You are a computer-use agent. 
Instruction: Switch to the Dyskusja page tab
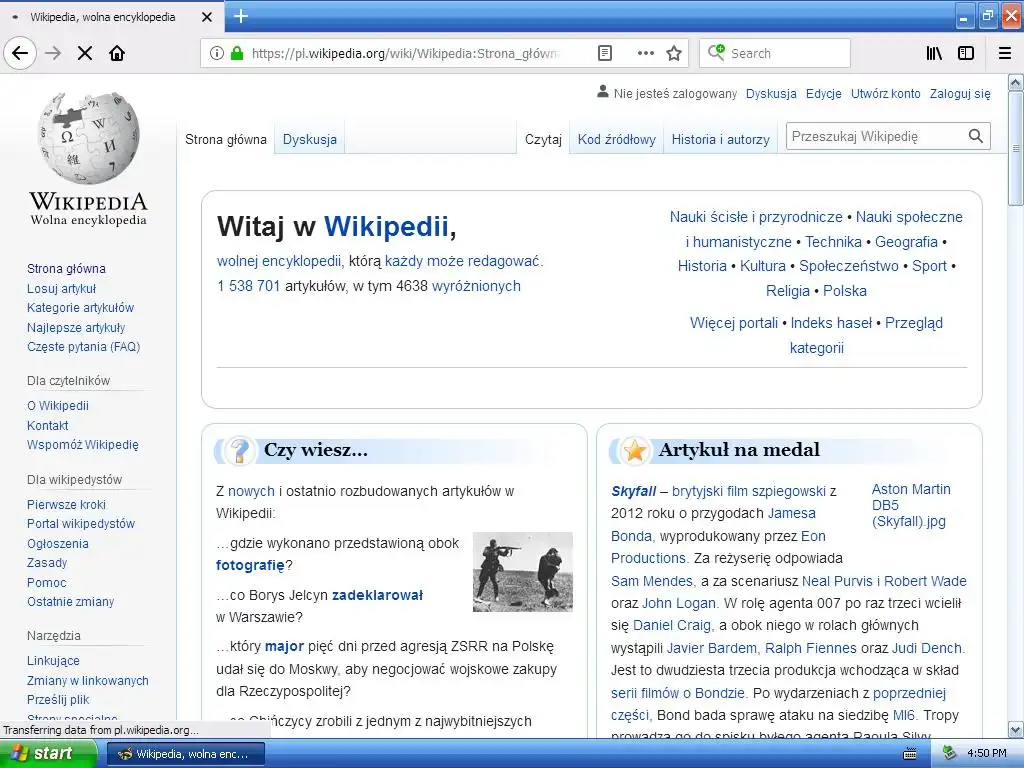[x=310, y=139]
